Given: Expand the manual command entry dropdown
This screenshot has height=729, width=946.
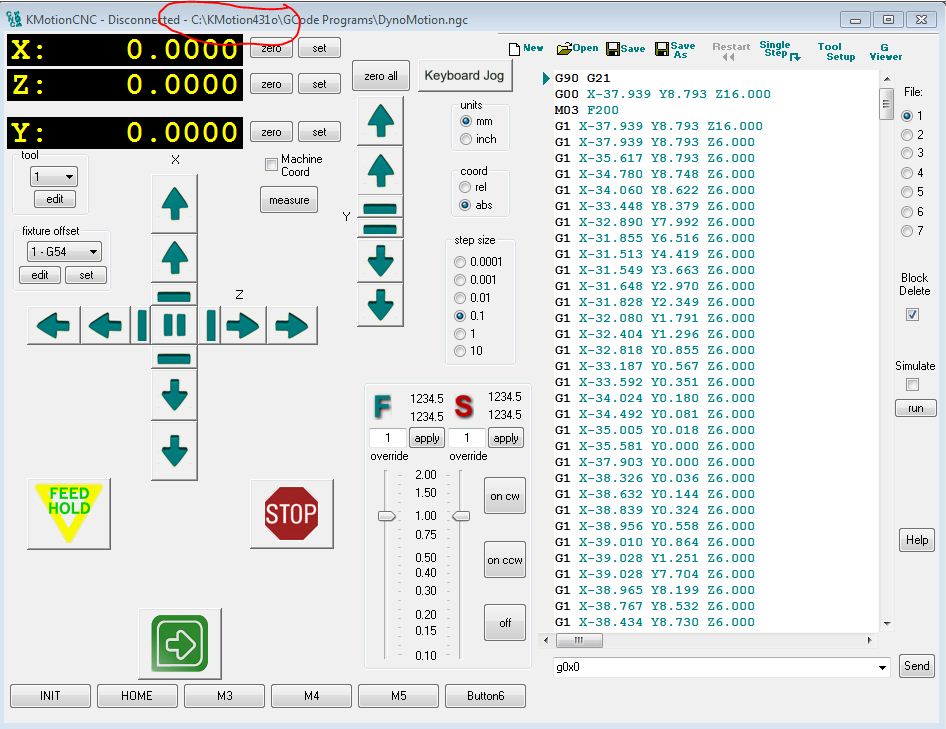Looking at the screenshot, I should pyautogui.click(x=881, y=667).
